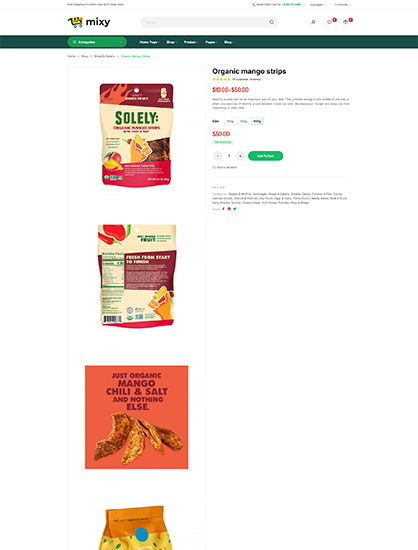Click the orange mango chili salt image
Screen dimensions: 418x550
point(136,417)
